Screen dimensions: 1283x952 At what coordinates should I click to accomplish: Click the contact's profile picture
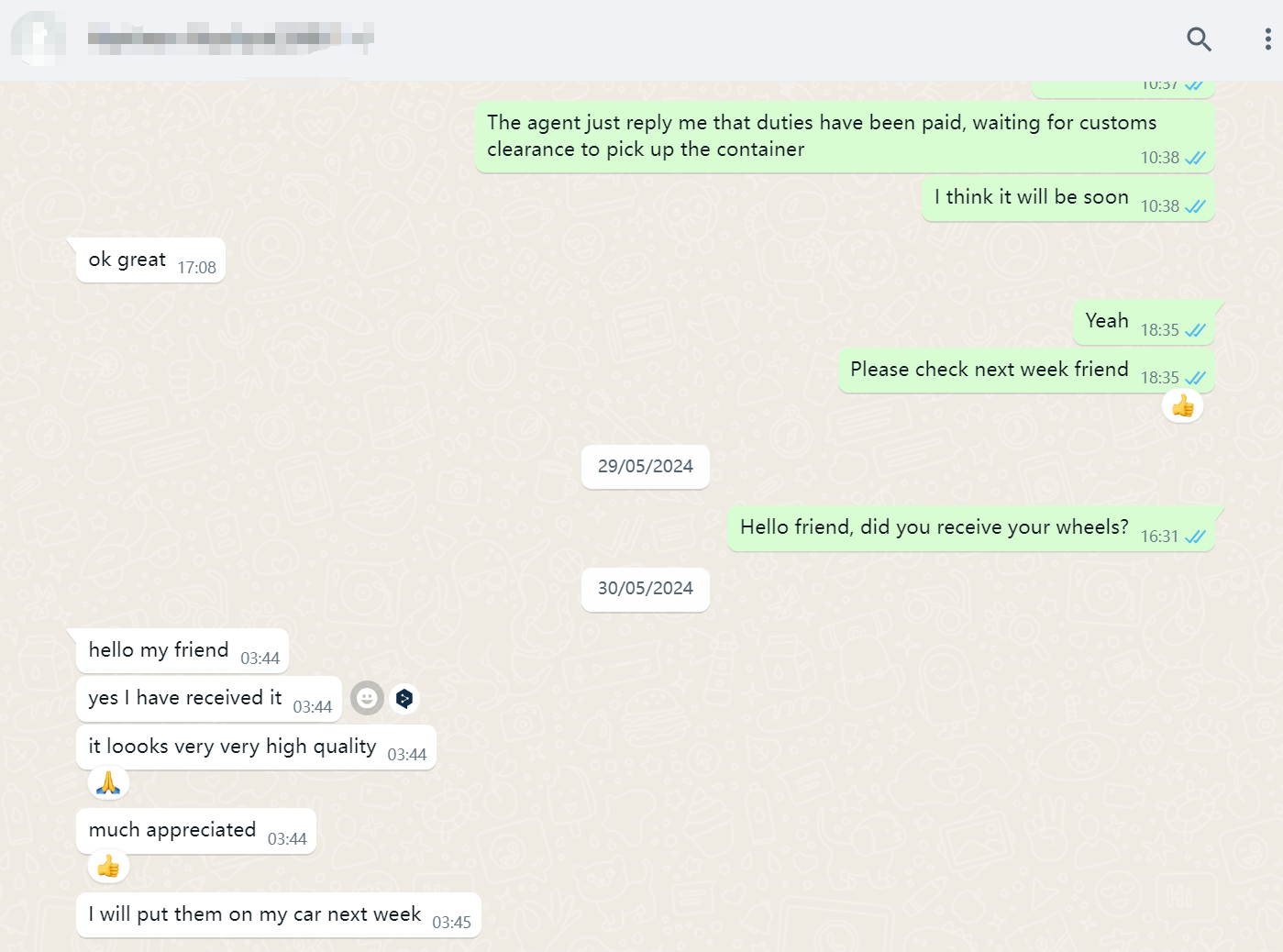(38, 39)
